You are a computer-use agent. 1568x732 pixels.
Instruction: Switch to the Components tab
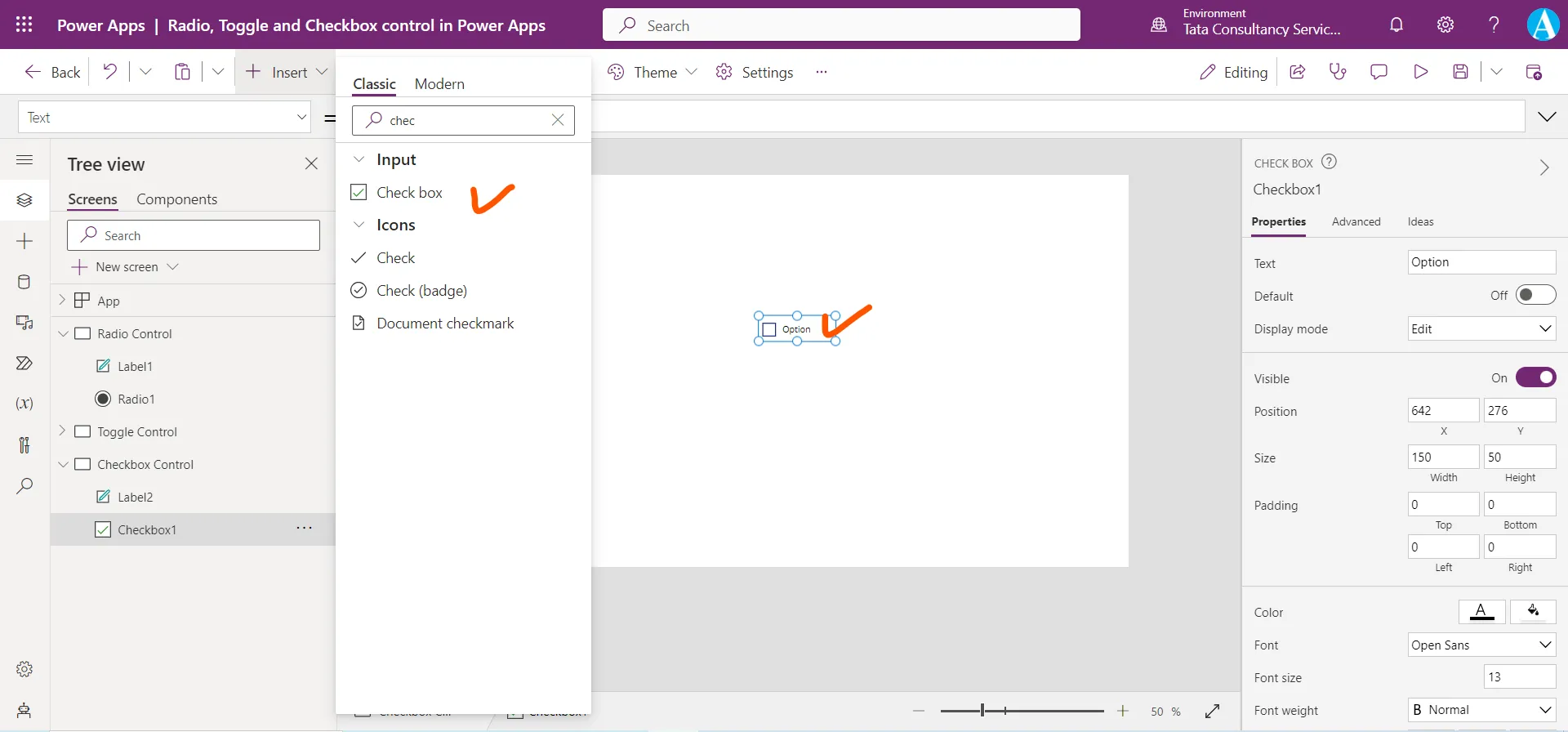[x=176, y=199]
